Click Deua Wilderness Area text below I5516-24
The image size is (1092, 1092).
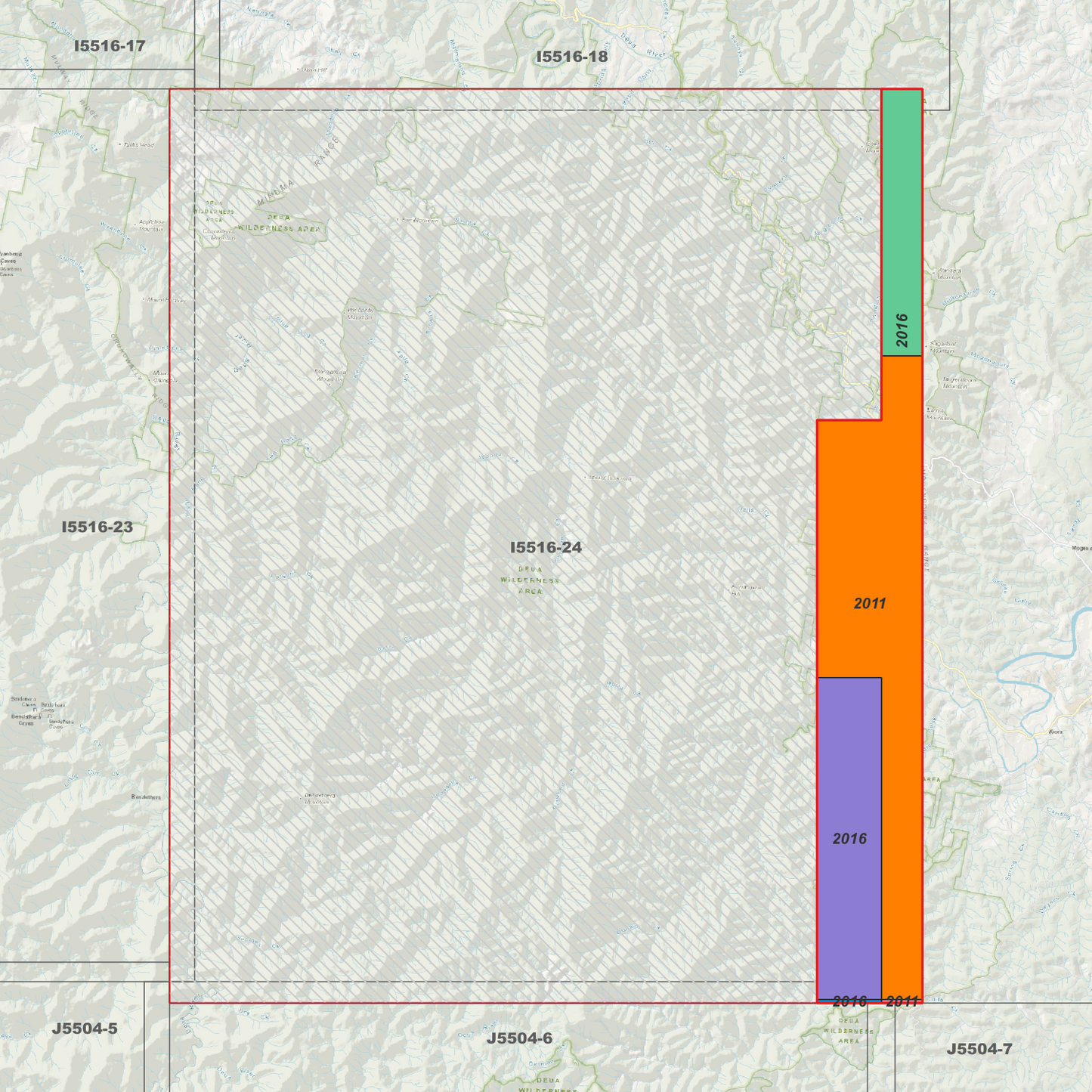(530, 580)
